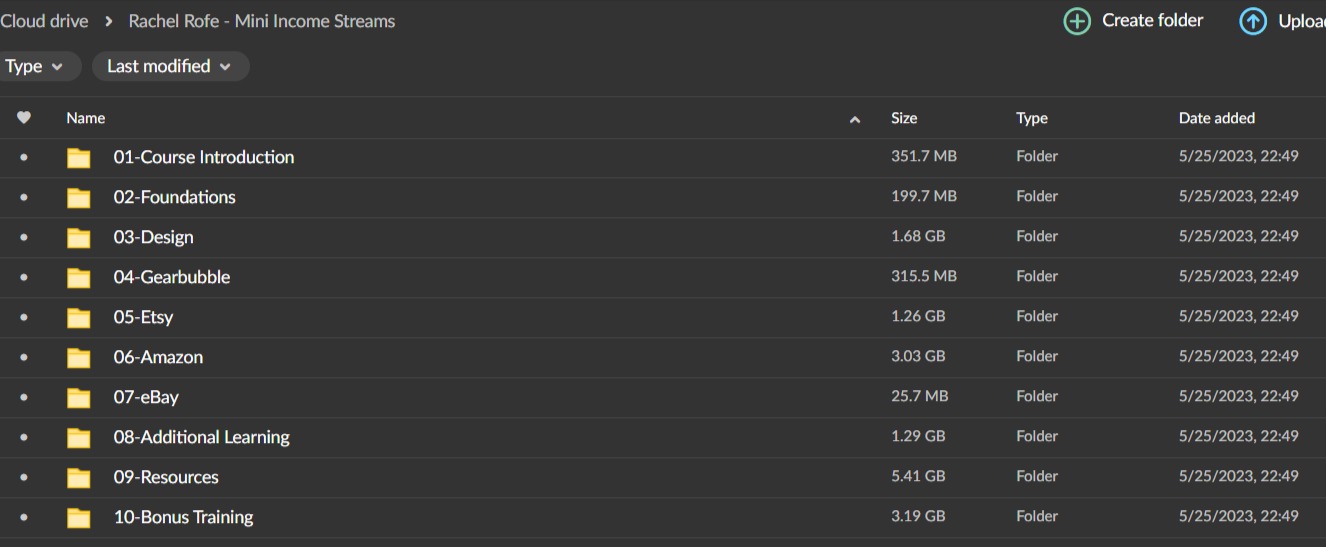Click the 315.5 MB size value

click(924, 276)
